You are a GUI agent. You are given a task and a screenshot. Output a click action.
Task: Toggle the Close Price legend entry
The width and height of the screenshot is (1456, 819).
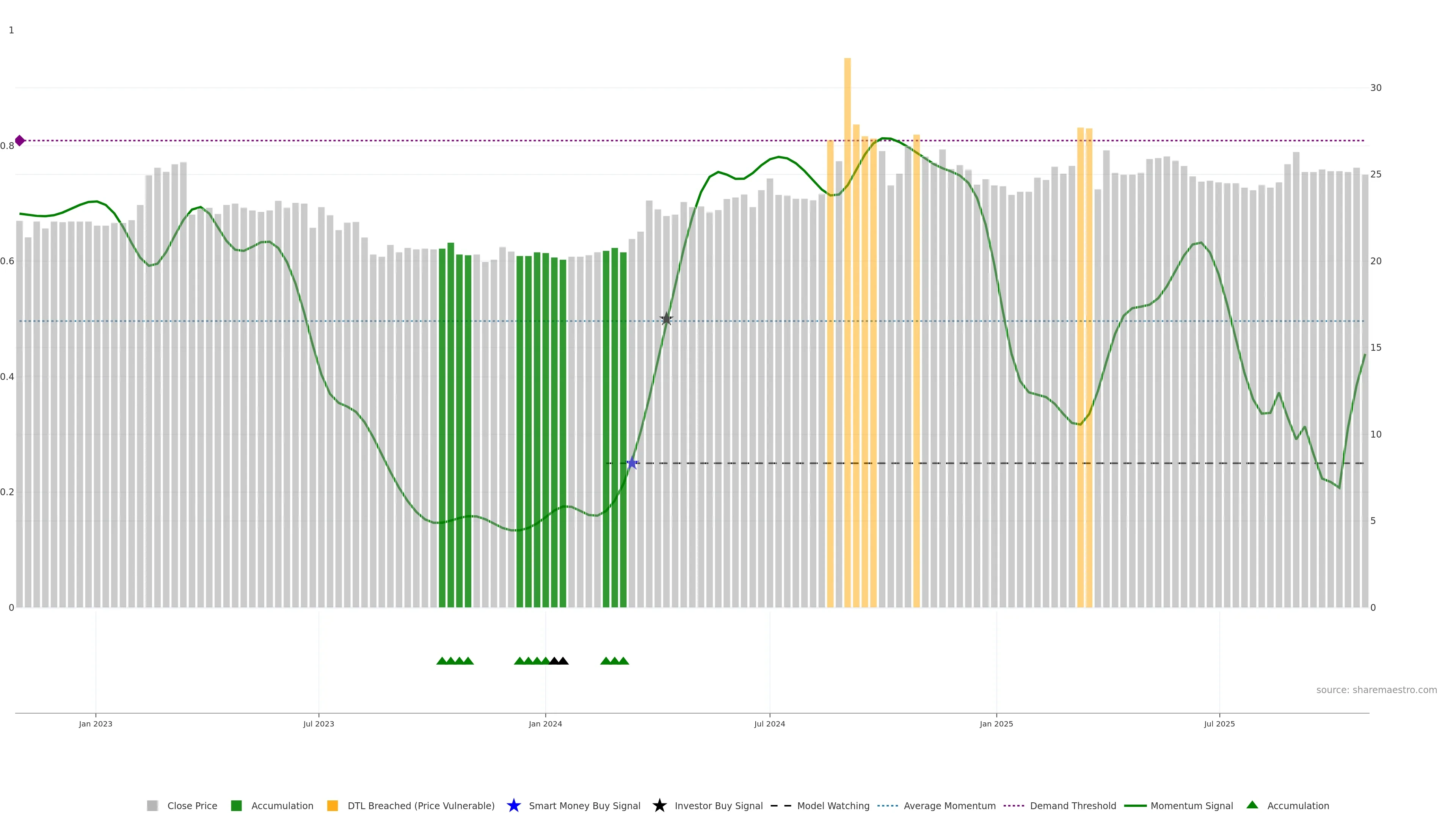(x=191, y=805)
